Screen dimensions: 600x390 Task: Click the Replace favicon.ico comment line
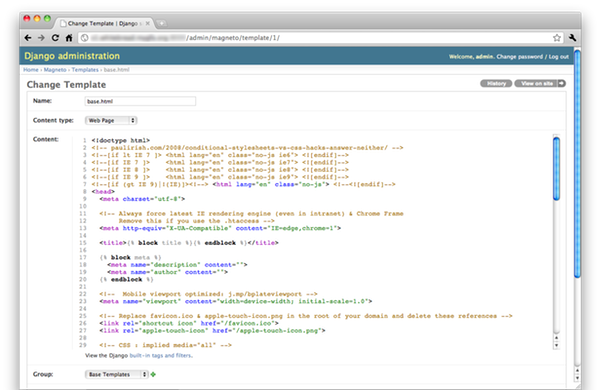[x=306, y=316]
